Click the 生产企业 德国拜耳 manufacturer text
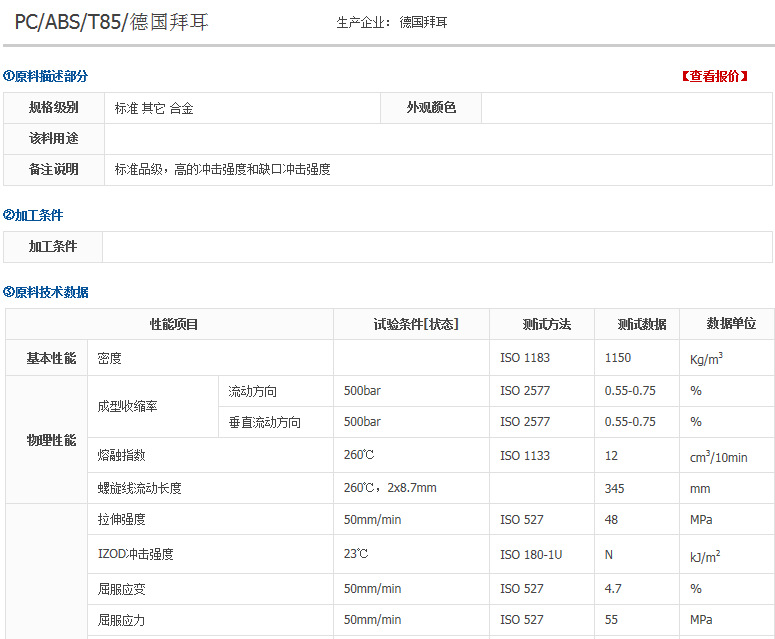775x639 pixels. point(392,22)
